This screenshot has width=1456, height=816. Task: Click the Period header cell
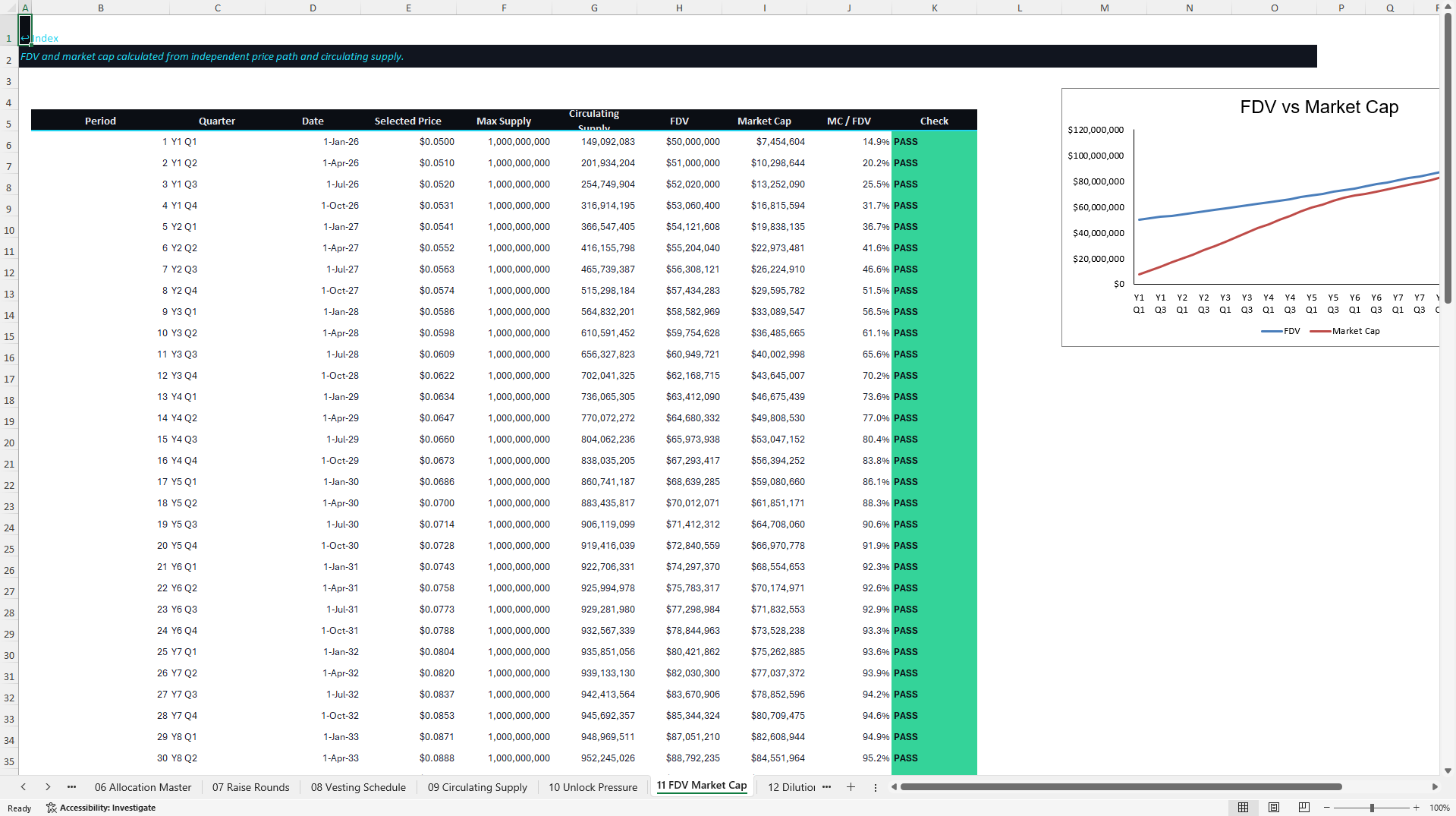coord(100,121)
